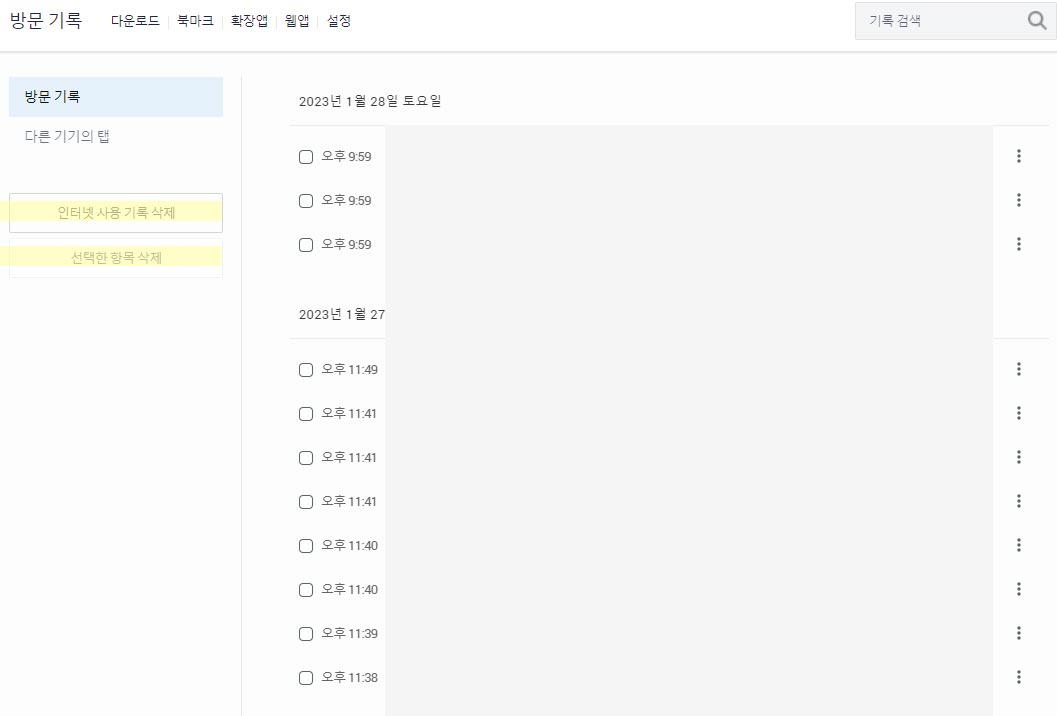Open the 북마크 top navigation item
The height and width of the screenshot is (716, 1057).
click(195, 21)
